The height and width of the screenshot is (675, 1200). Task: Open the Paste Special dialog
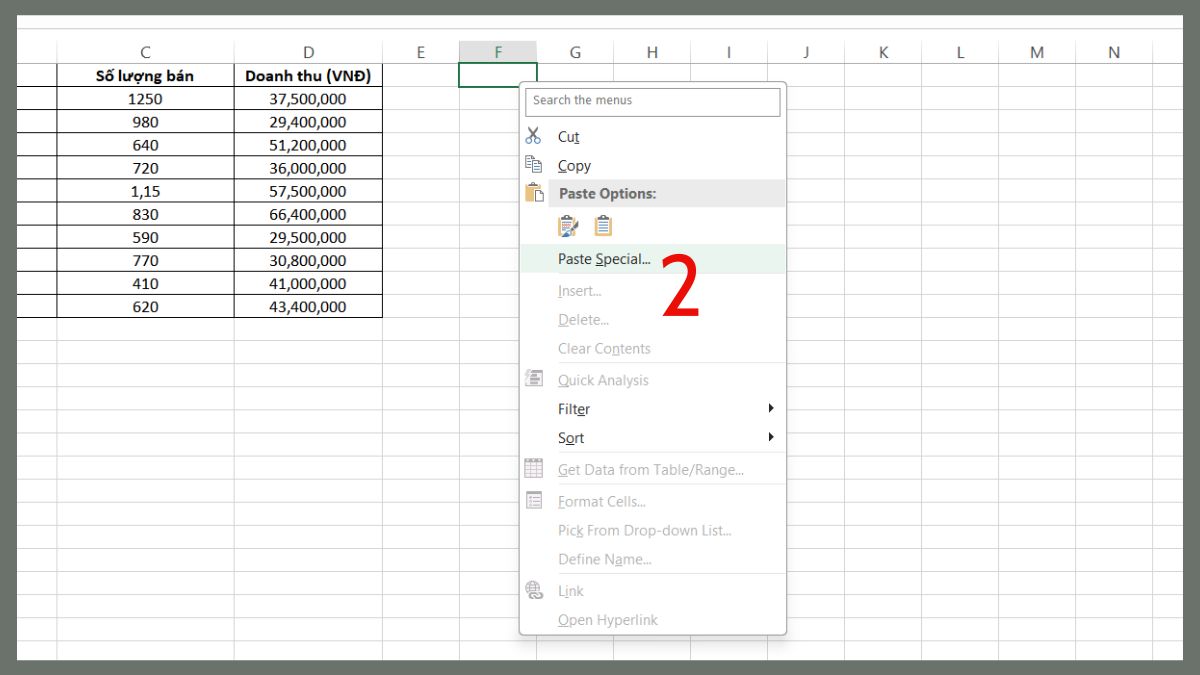click(x=604, y=258)
